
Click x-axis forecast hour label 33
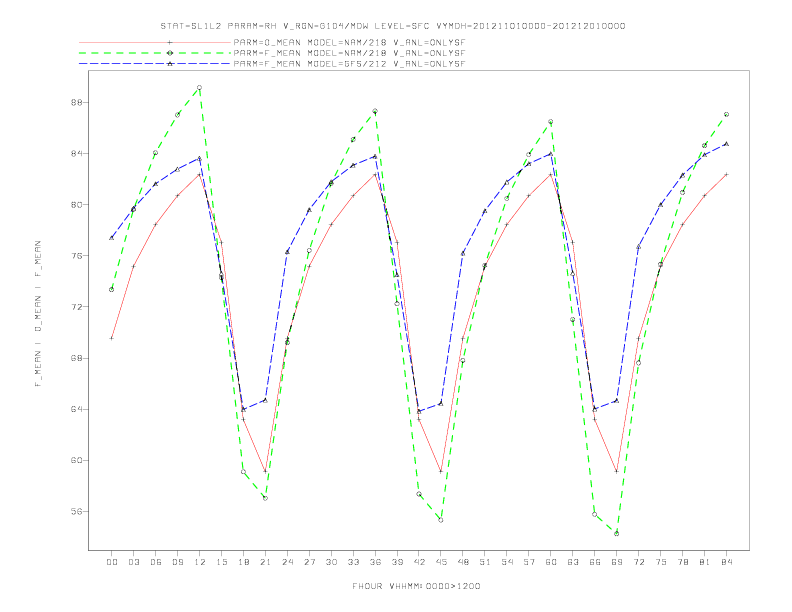point(353,562)
